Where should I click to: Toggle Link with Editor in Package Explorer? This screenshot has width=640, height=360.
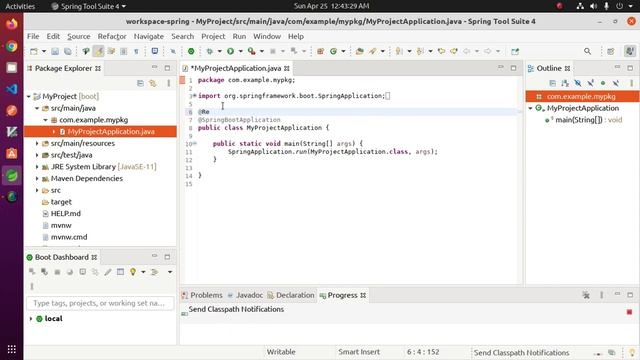pos(153,83)
